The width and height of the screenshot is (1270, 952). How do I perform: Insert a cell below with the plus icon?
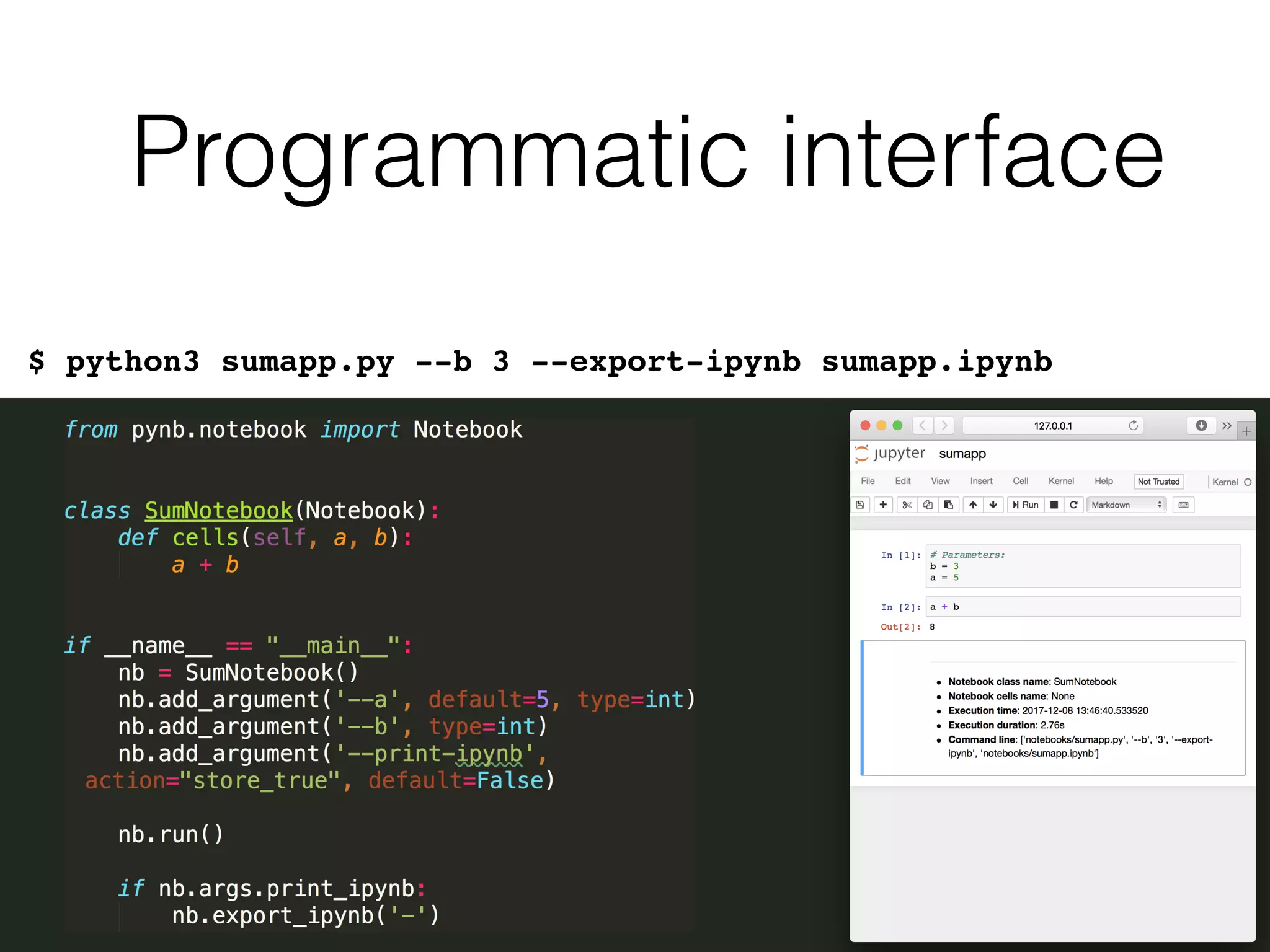(883, 505)
